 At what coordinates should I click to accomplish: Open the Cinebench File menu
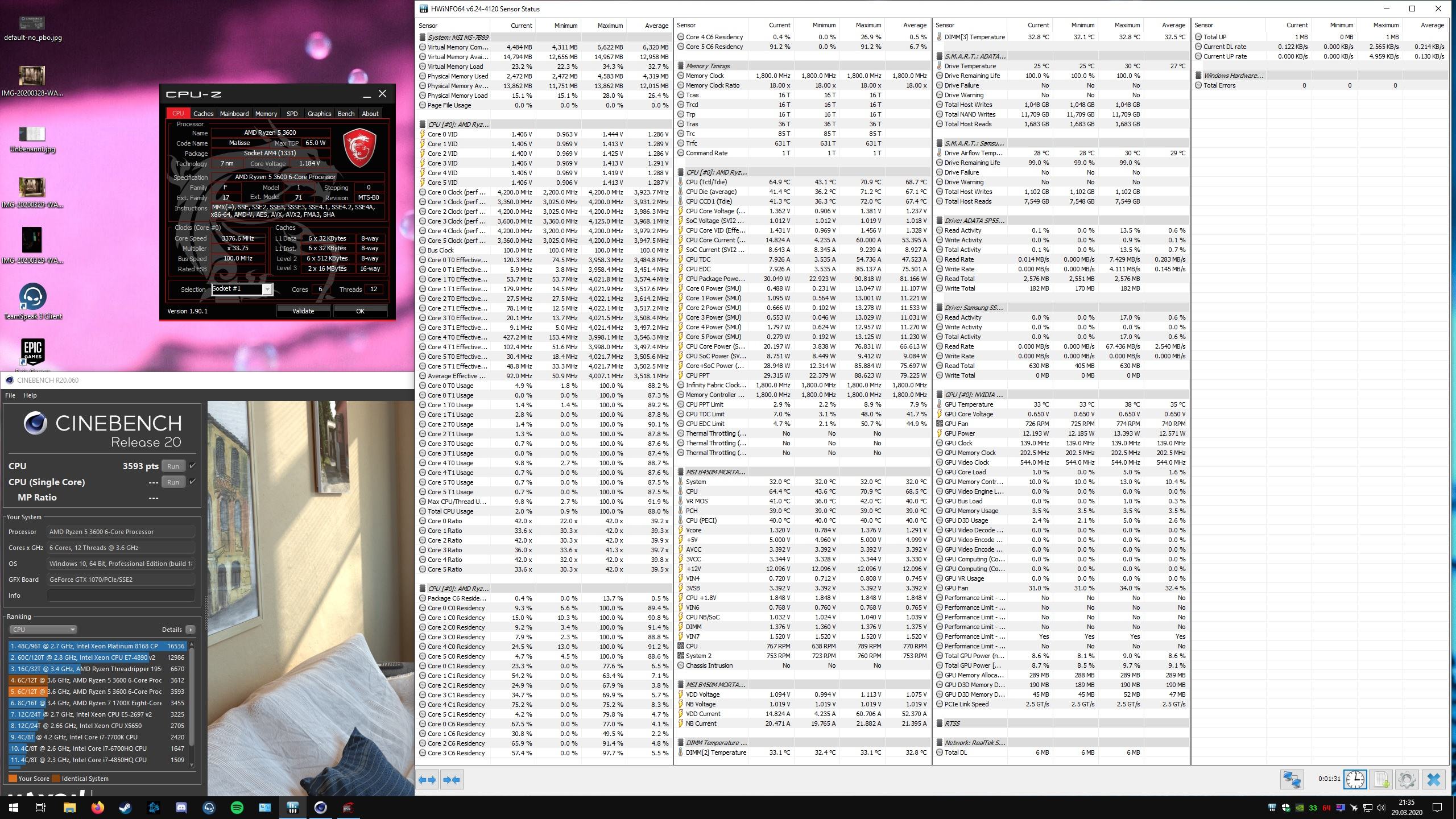point(10,395)
